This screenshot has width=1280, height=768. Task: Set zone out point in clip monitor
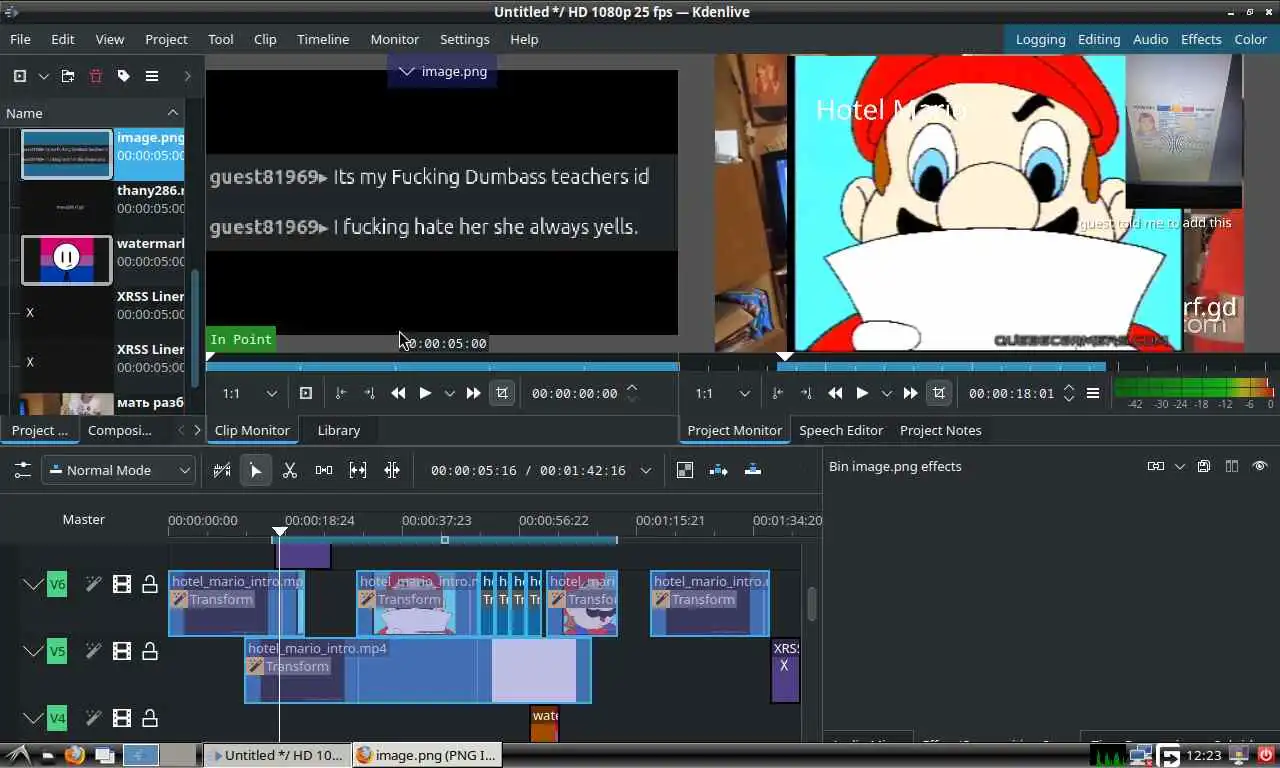point(369,393)
